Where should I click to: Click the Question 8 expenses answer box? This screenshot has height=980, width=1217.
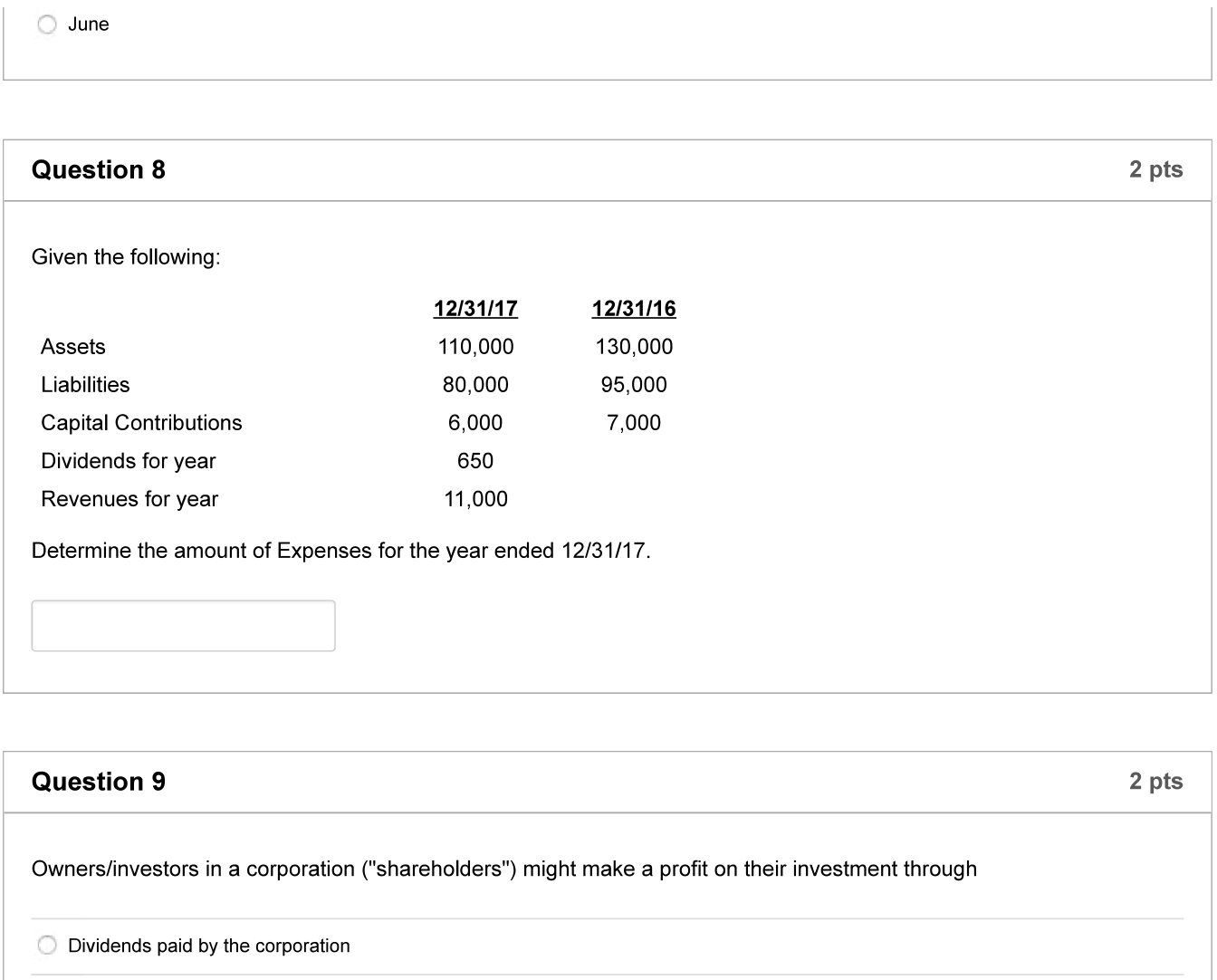coord(183,626)
